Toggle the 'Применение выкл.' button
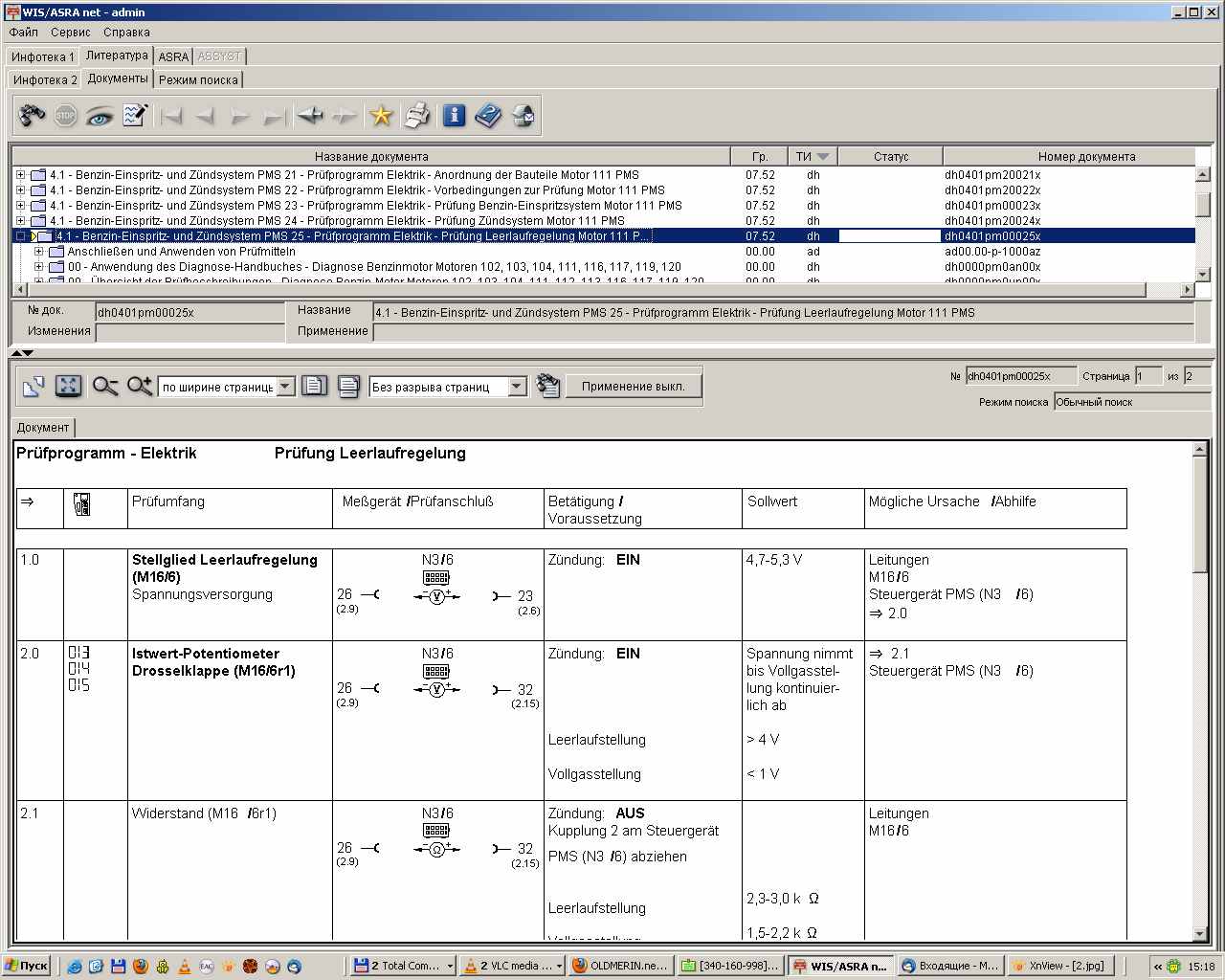1225x980 pixels. (x=633, y=386)
